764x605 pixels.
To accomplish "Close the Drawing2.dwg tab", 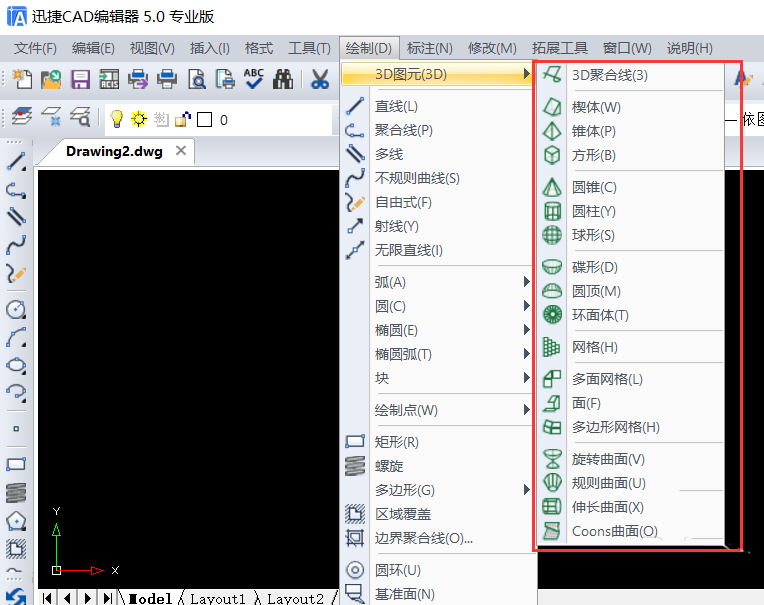I will (x=181, y=151).
